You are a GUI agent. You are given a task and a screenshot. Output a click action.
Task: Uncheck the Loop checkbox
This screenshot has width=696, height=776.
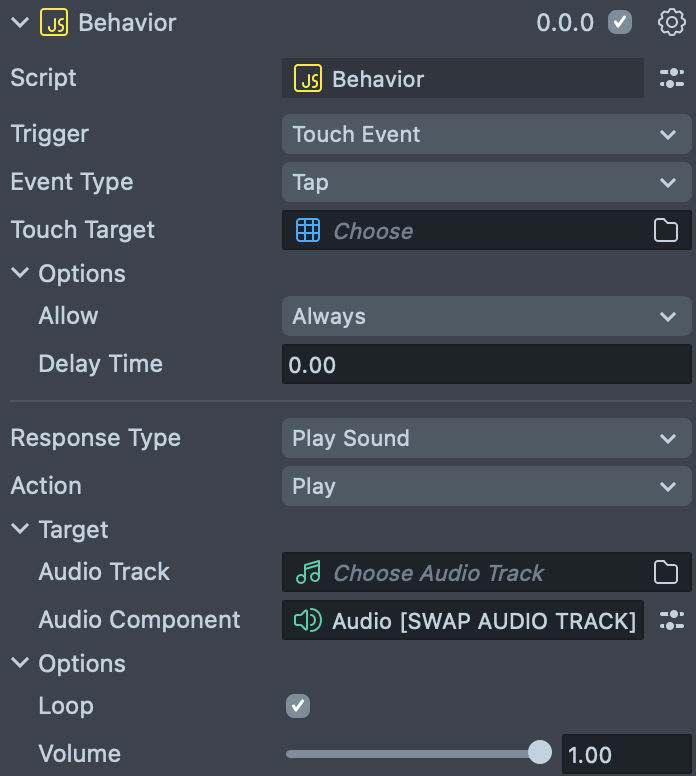(x=298, y=706)
